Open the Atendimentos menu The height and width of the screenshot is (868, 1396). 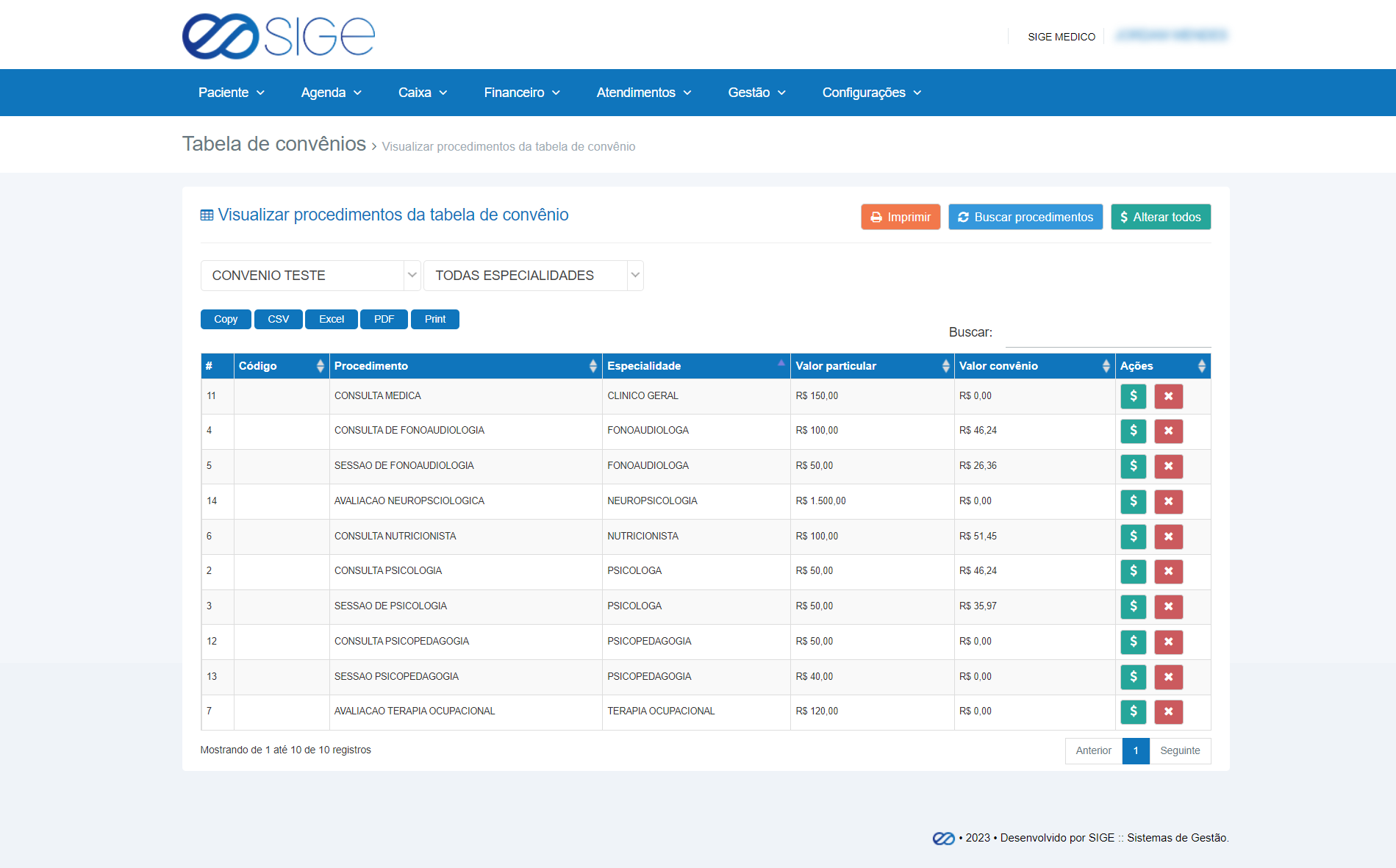[x=644, y=93]
